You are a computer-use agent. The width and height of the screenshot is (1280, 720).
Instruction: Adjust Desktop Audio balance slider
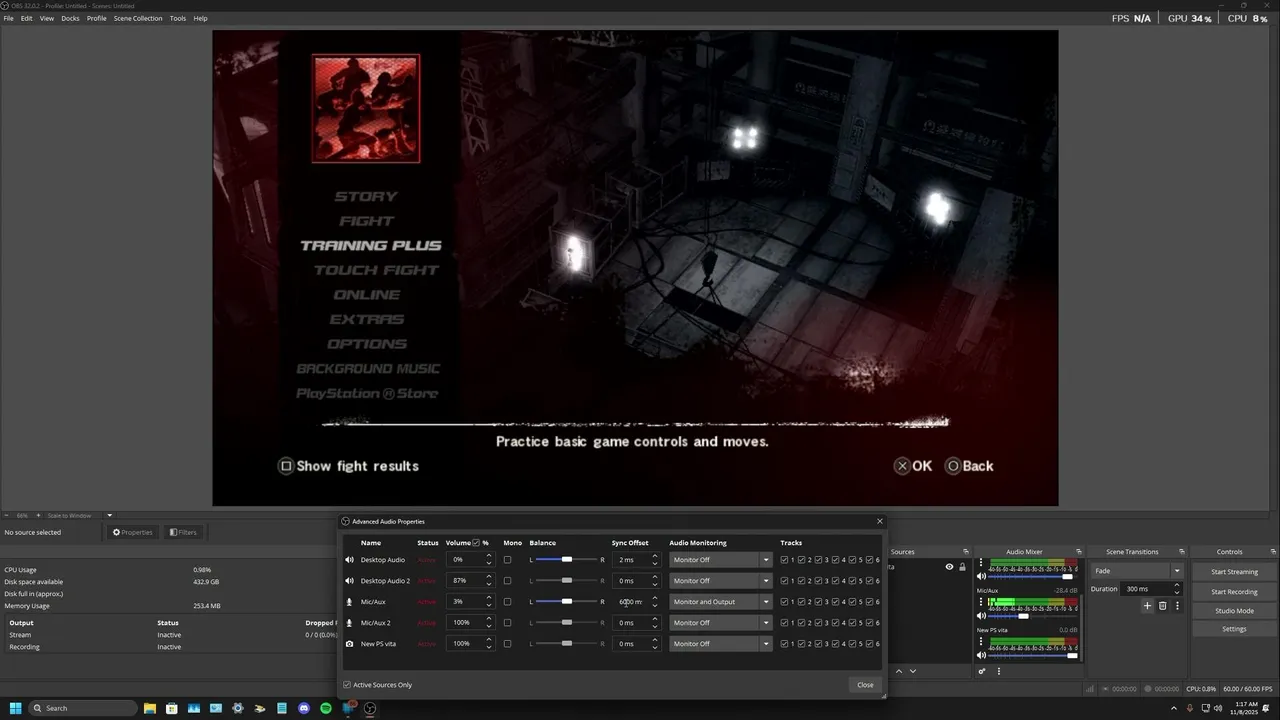566,560
